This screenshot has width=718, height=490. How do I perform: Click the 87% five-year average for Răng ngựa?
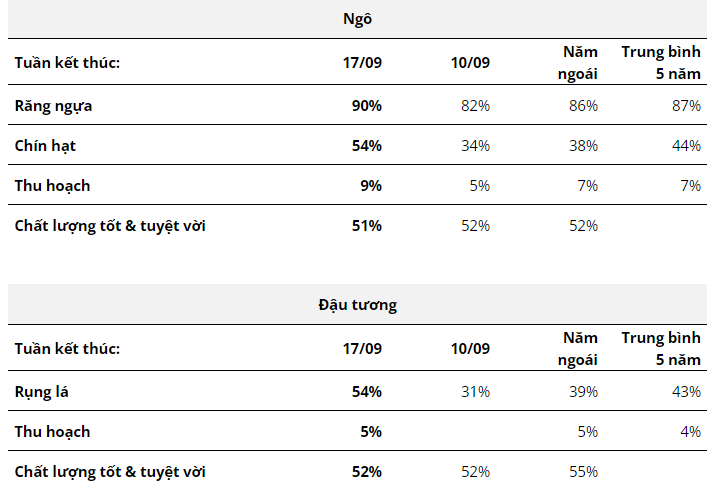coord(686,105)
